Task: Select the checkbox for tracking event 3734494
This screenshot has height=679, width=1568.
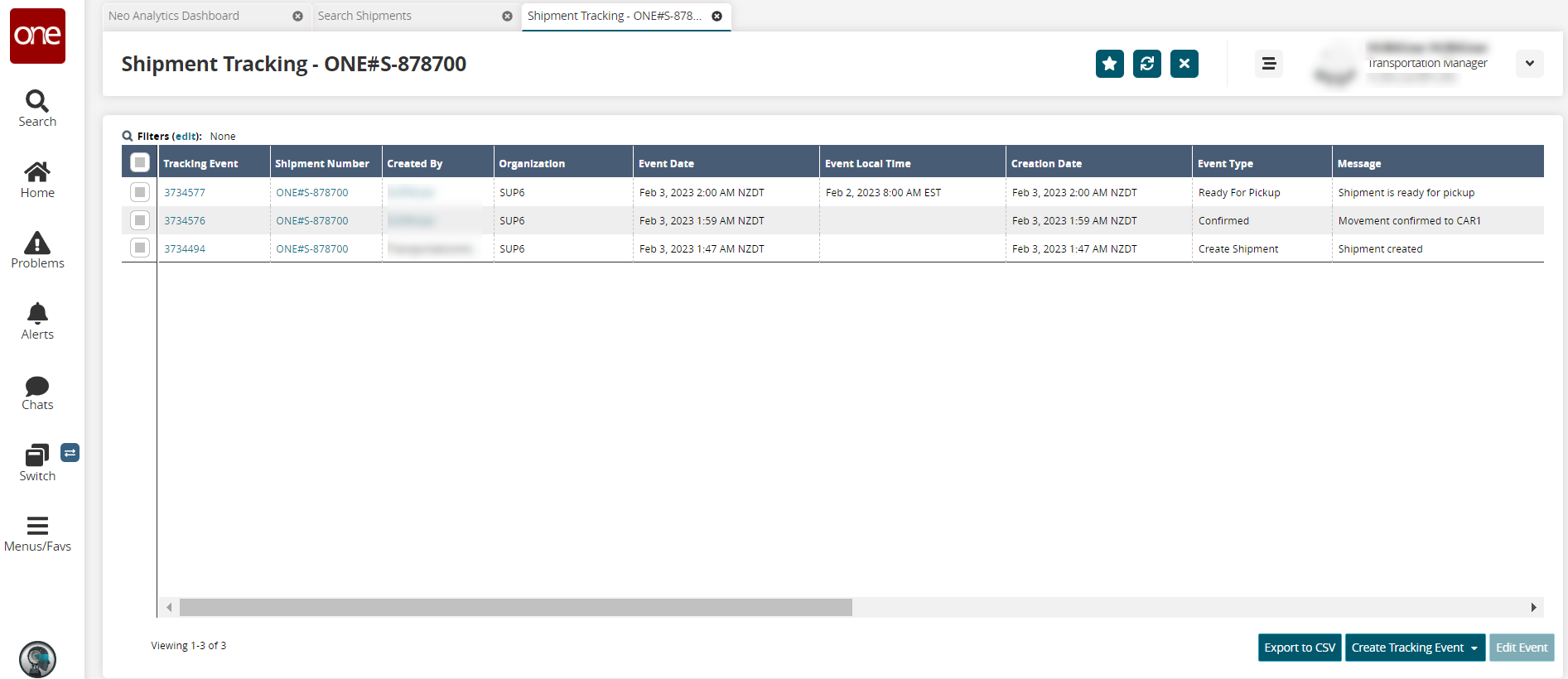Action: [x=140, y=248]
